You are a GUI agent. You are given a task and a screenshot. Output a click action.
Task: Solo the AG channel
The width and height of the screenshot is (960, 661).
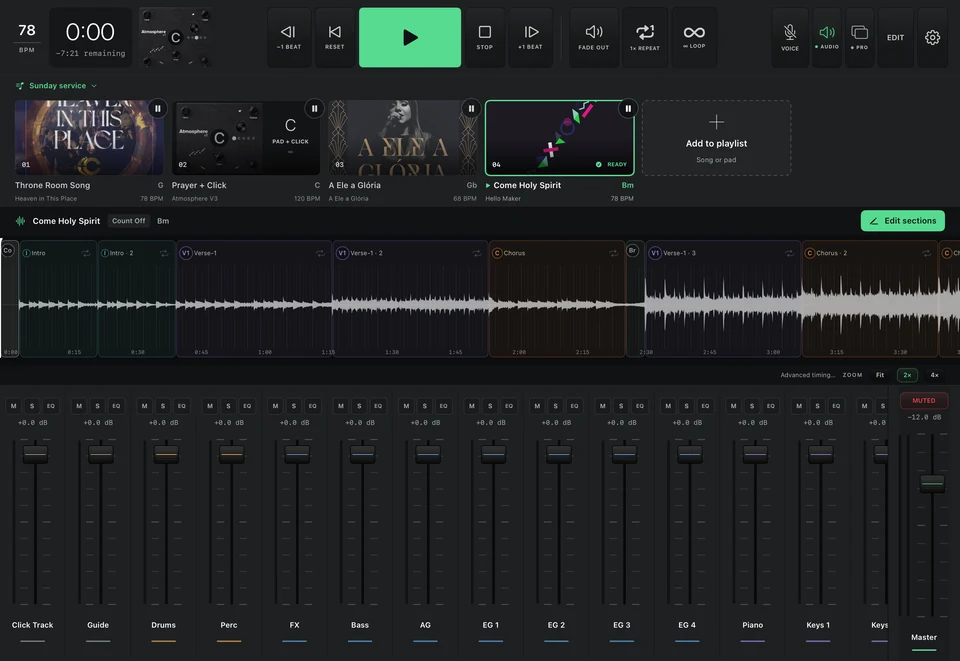click(424, 406)
